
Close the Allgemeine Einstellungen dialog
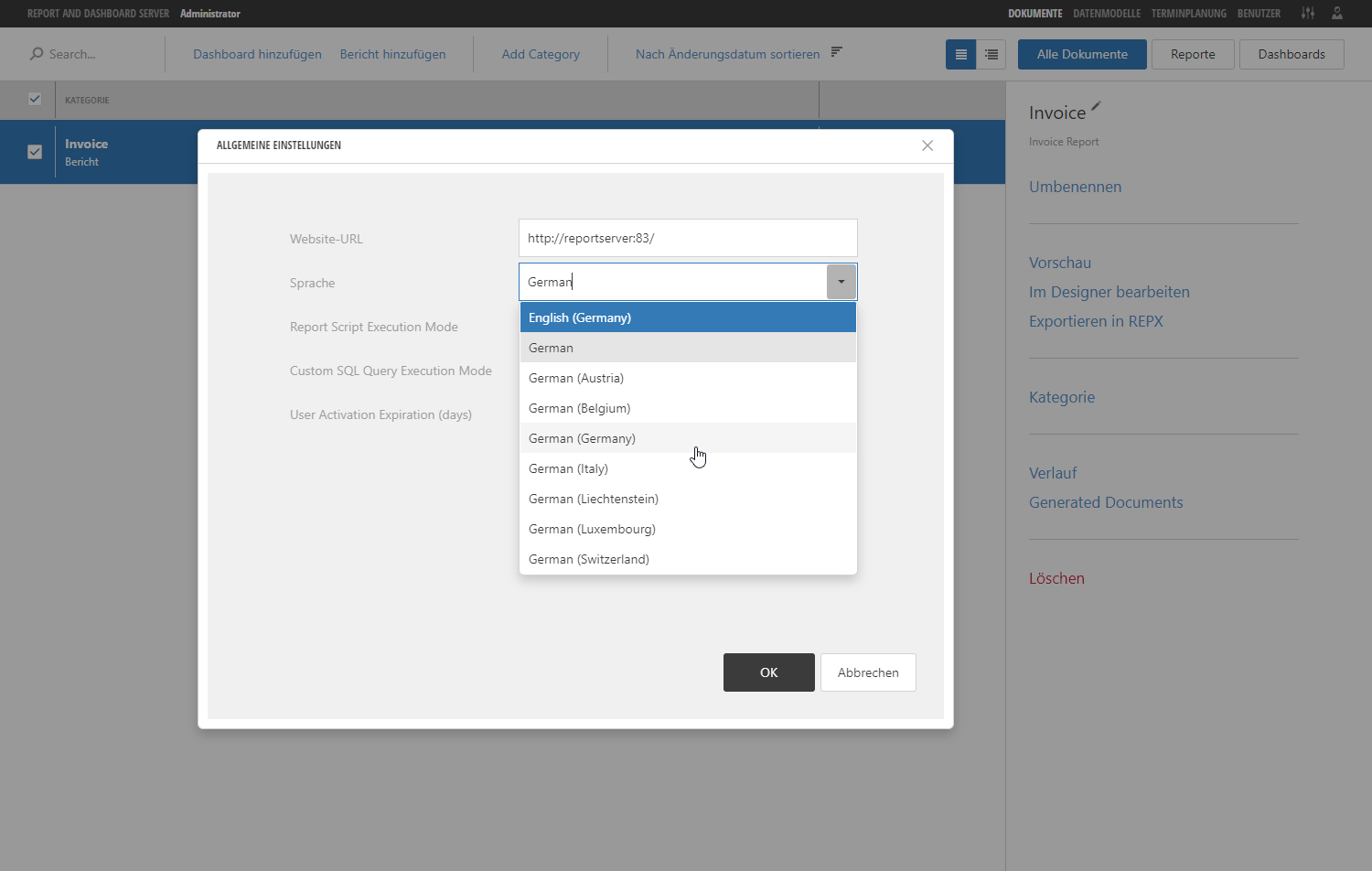pos(927,145)
